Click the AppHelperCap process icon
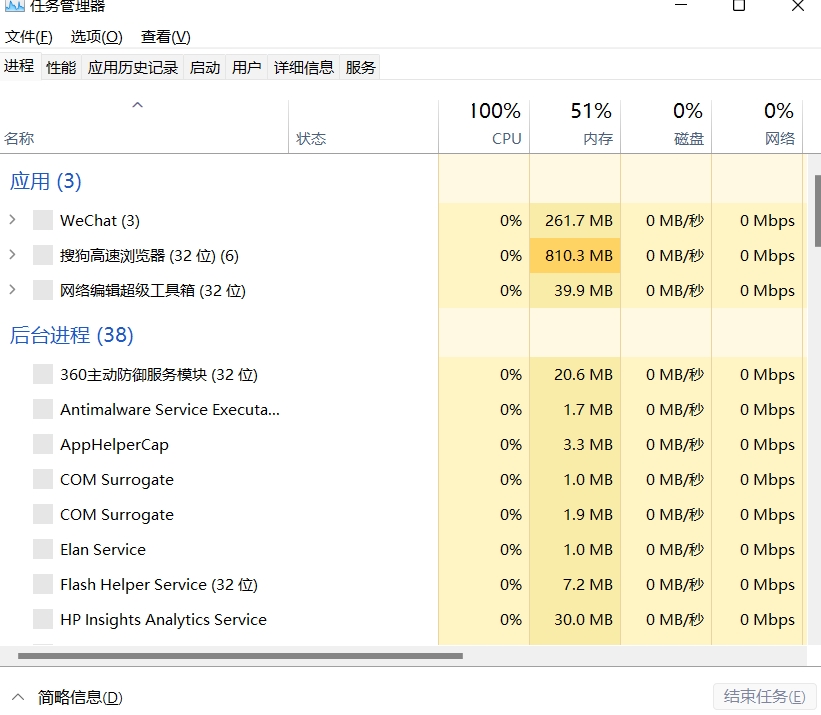 click(43, 444)
